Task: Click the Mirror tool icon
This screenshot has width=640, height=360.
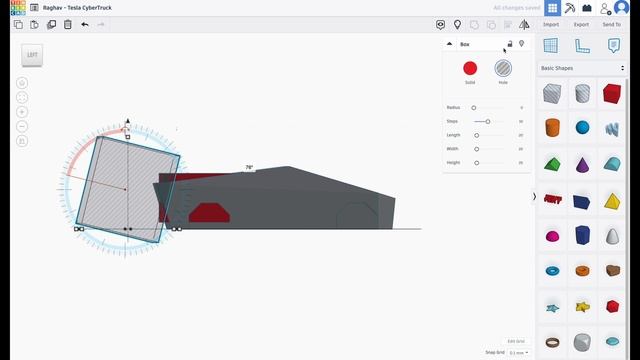Action: click(524, 24)
